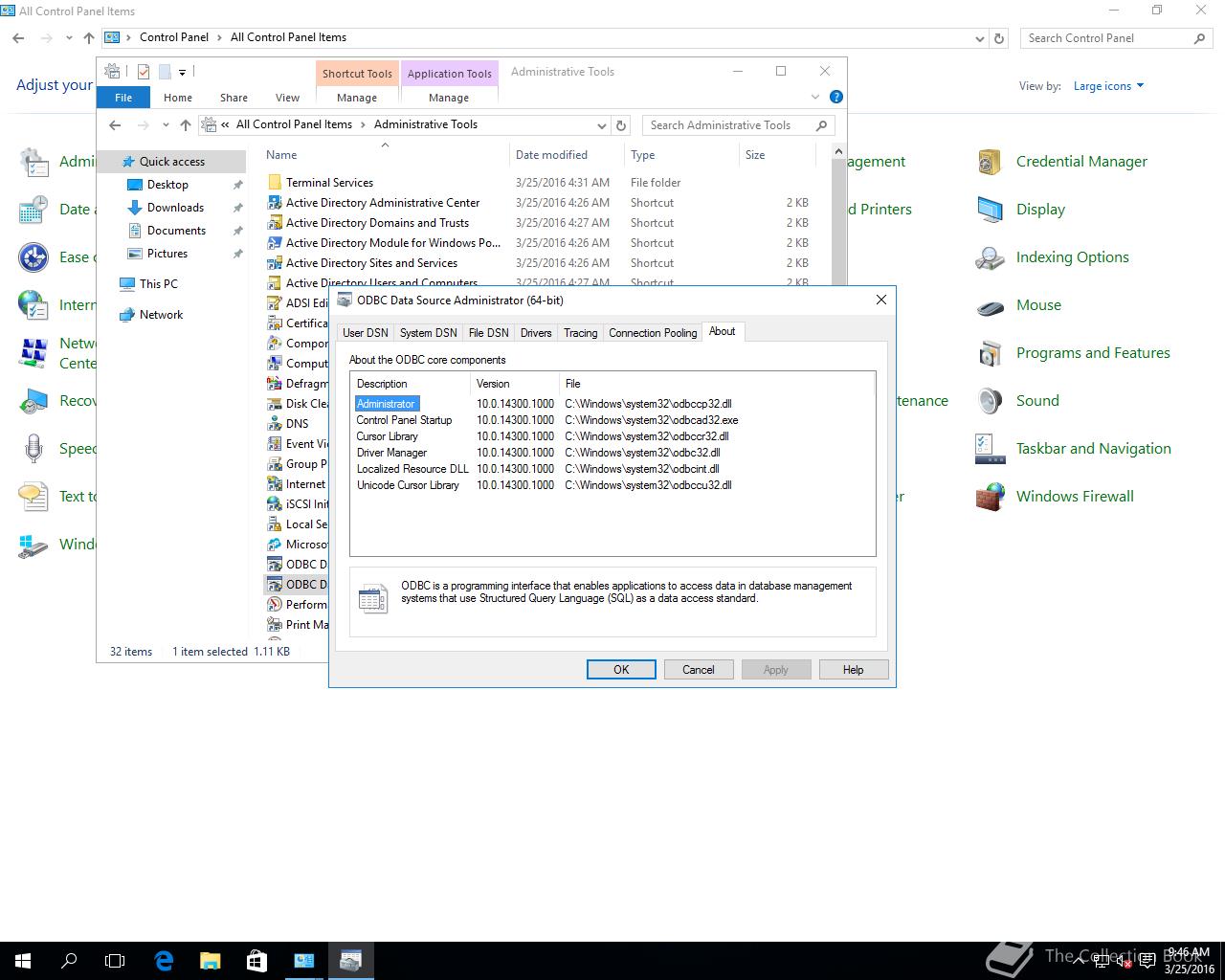The width and height of the screenshot is (1225, 980).
Task: Switch to the Connection Pooling tab
Action: (x=653, y=333)
